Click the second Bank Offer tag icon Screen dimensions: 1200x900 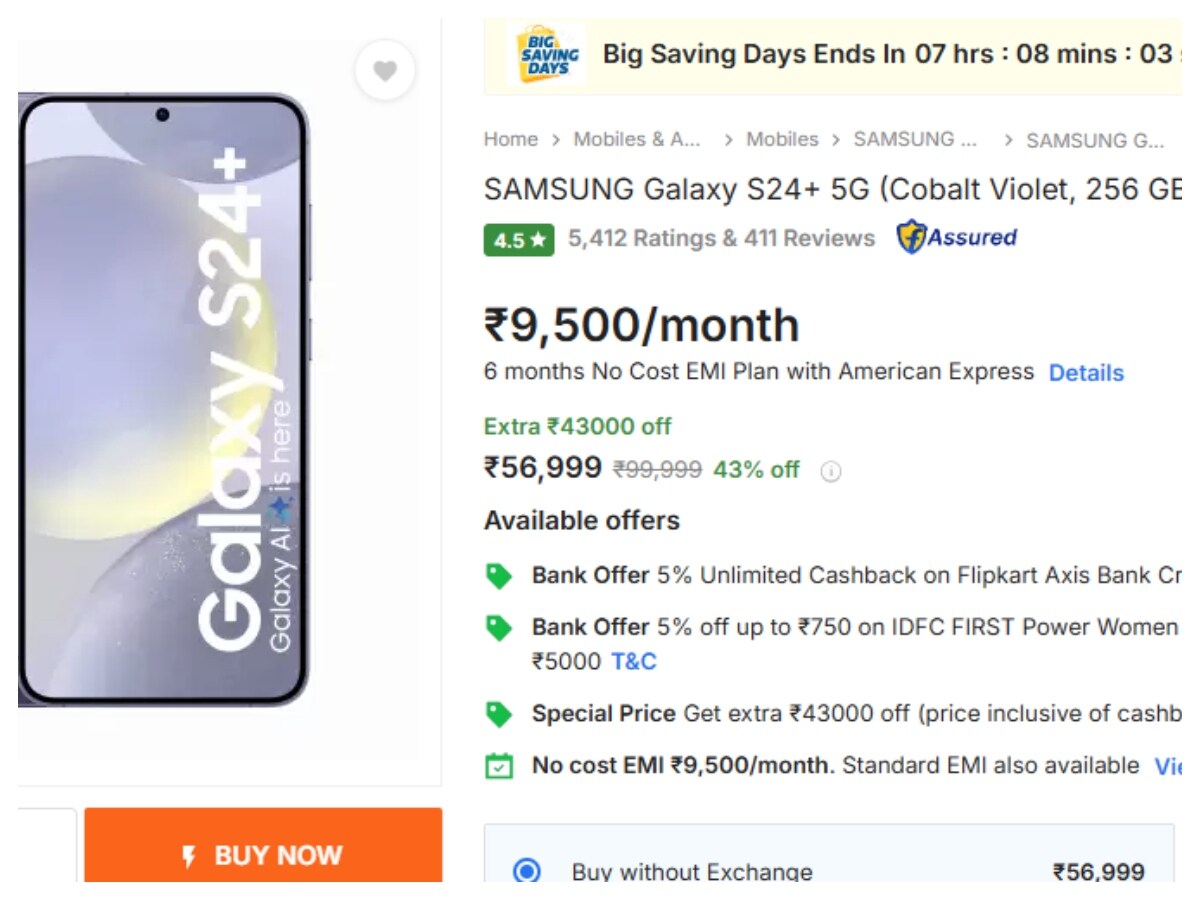point(498,628)
